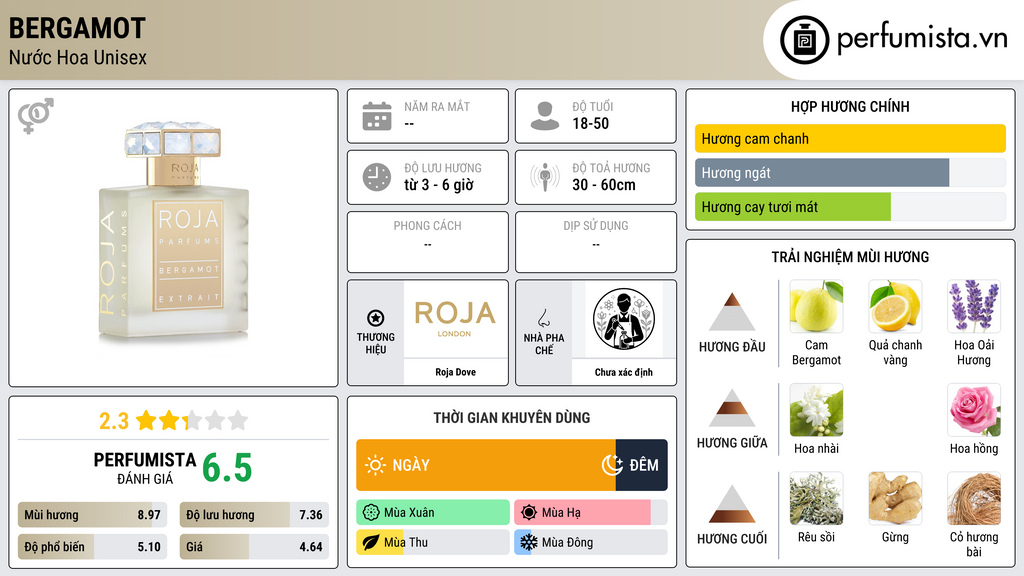1024x576 pixels.
Task: Click the BERGAMOT title heading
Action: coord(77,28)
